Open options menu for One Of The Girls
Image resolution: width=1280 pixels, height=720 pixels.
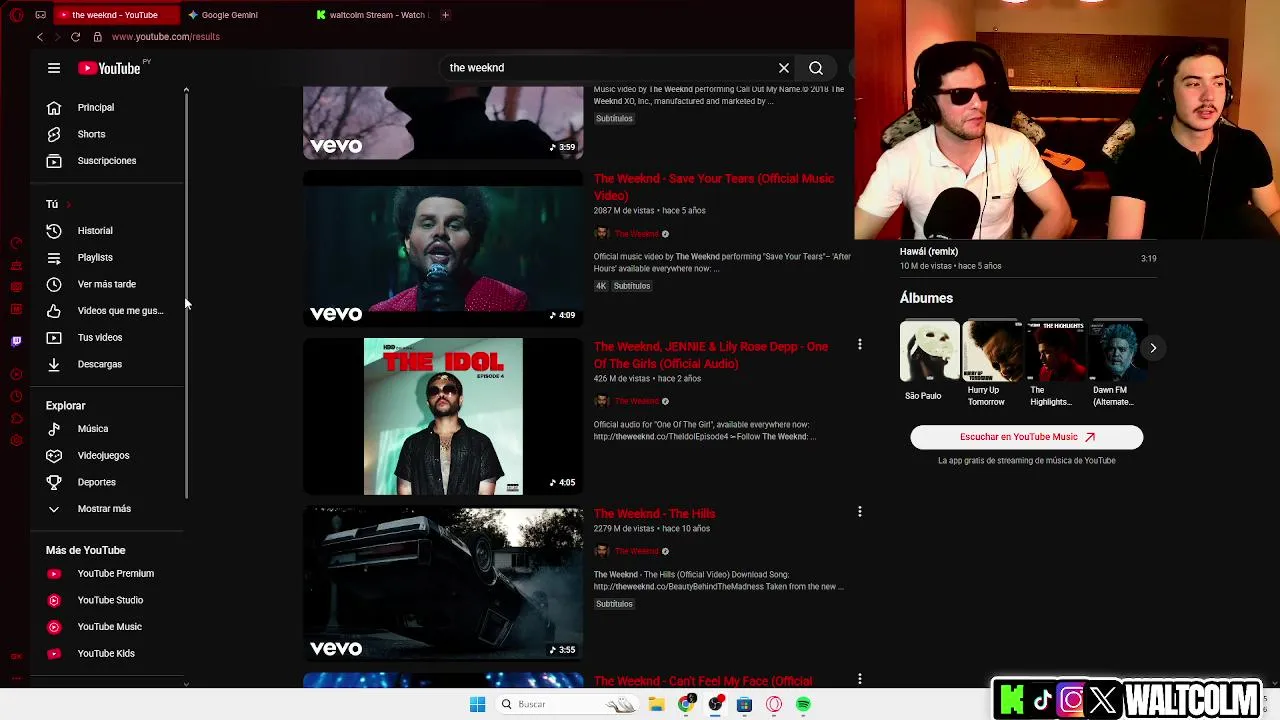[x=859, y=345]
